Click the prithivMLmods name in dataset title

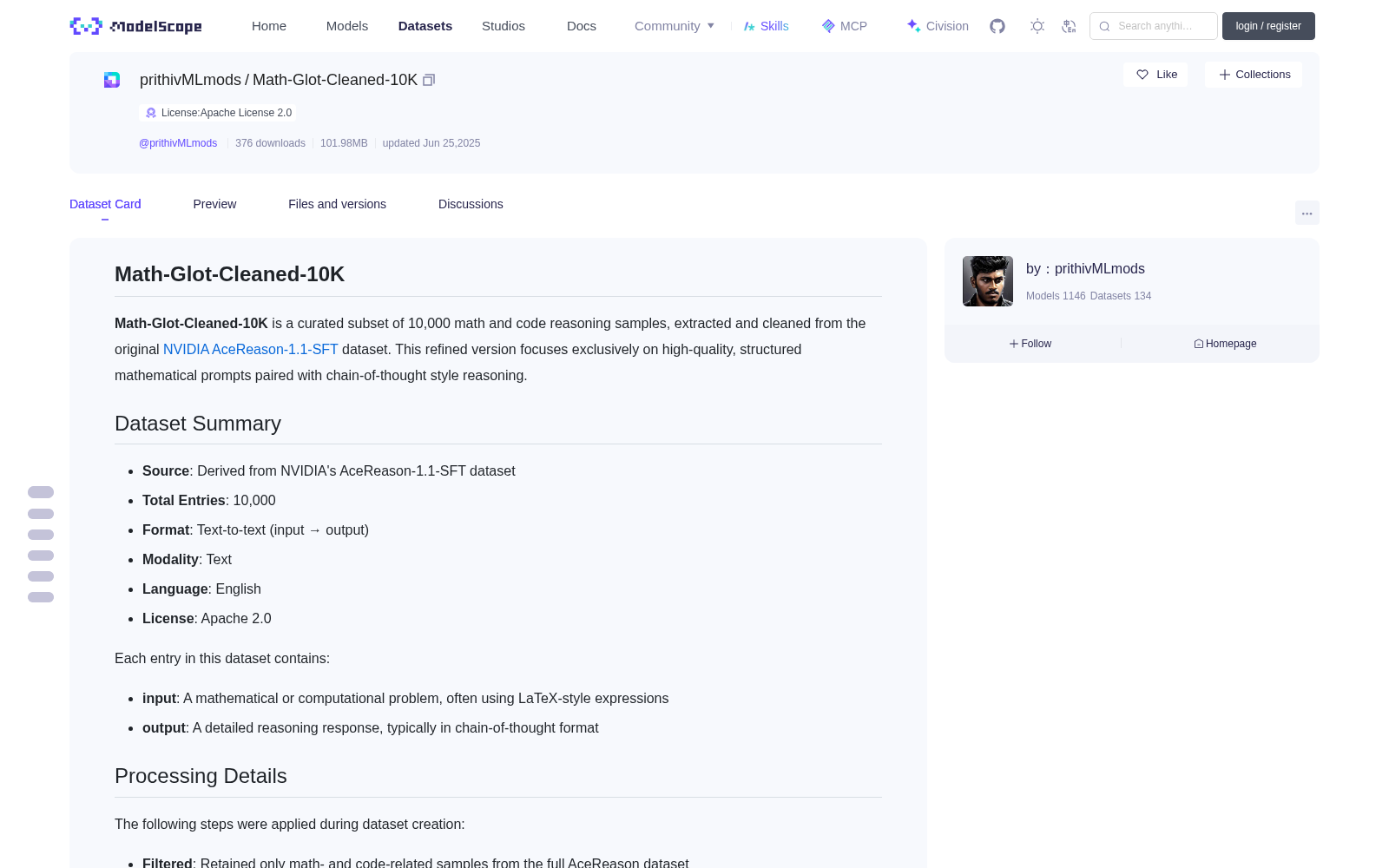(x=190, y=80)
